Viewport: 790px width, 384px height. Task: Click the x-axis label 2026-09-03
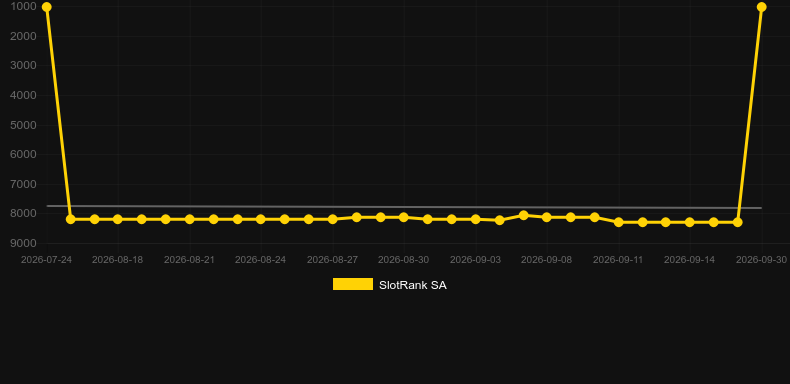point(476,260)
